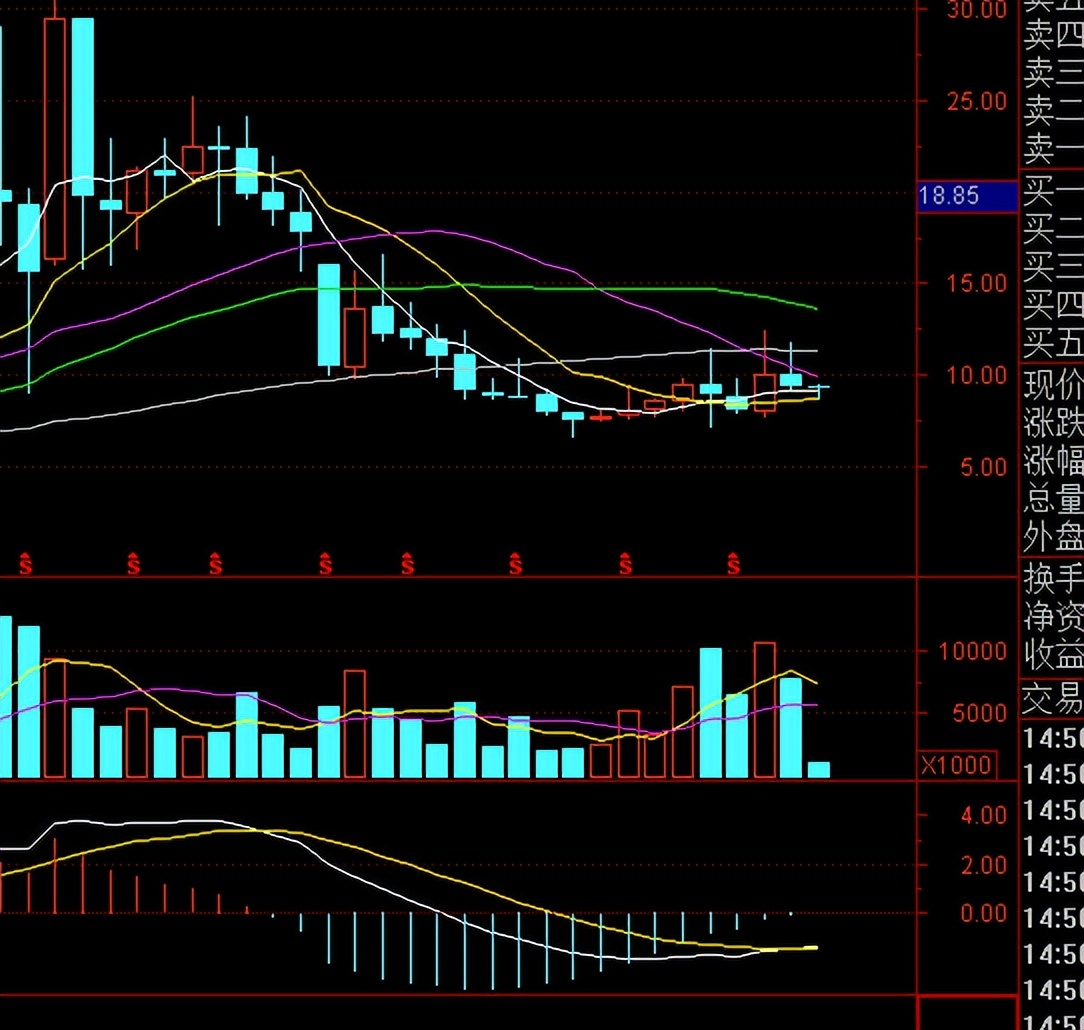Click the 换手 turnover label
This screenshot has width=1084, height=1030.
(x=1052, y=579)
